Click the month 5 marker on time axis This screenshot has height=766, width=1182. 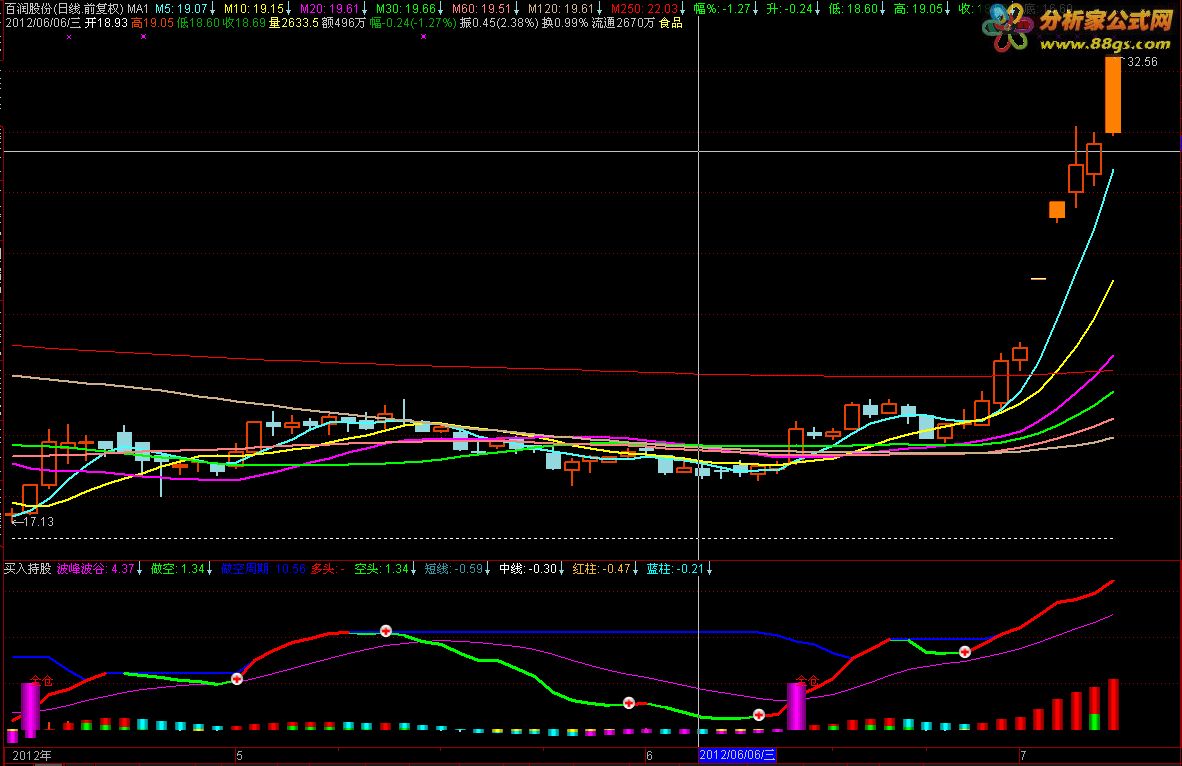click(x=239, y=755)
